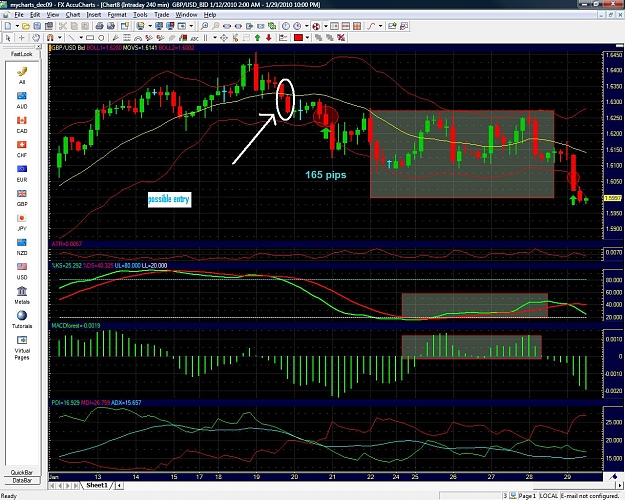Open JPY currency in FastLook panel
Viewport: 625px width, 500px height.
pyautogui.click(x=22, y=222)
